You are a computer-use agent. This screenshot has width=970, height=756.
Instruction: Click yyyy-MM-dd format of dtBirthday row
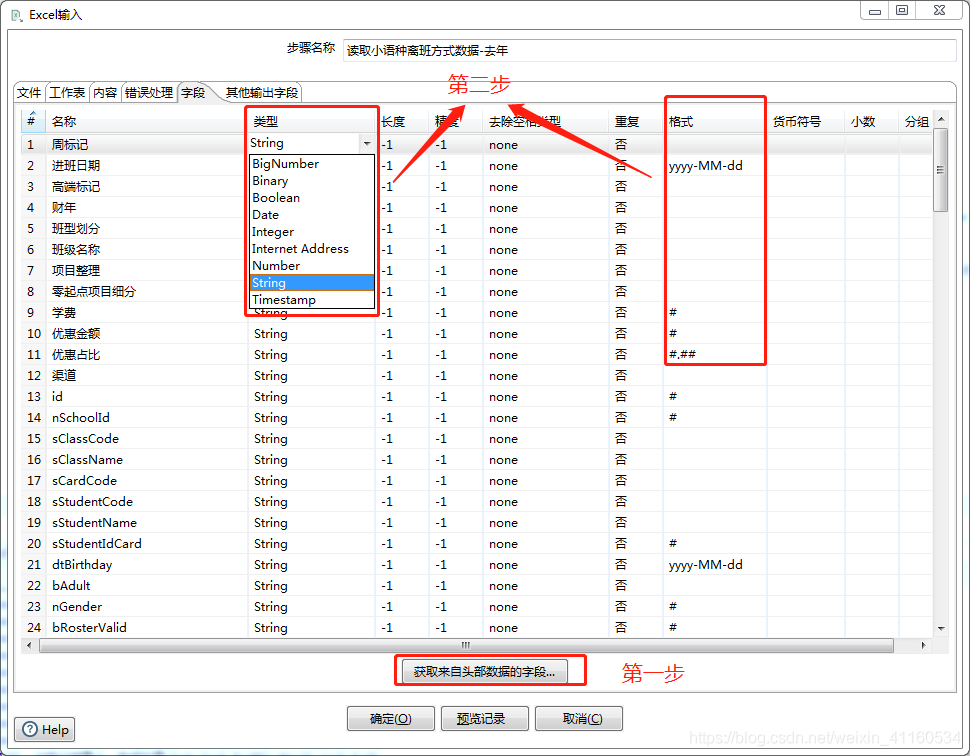715,565
